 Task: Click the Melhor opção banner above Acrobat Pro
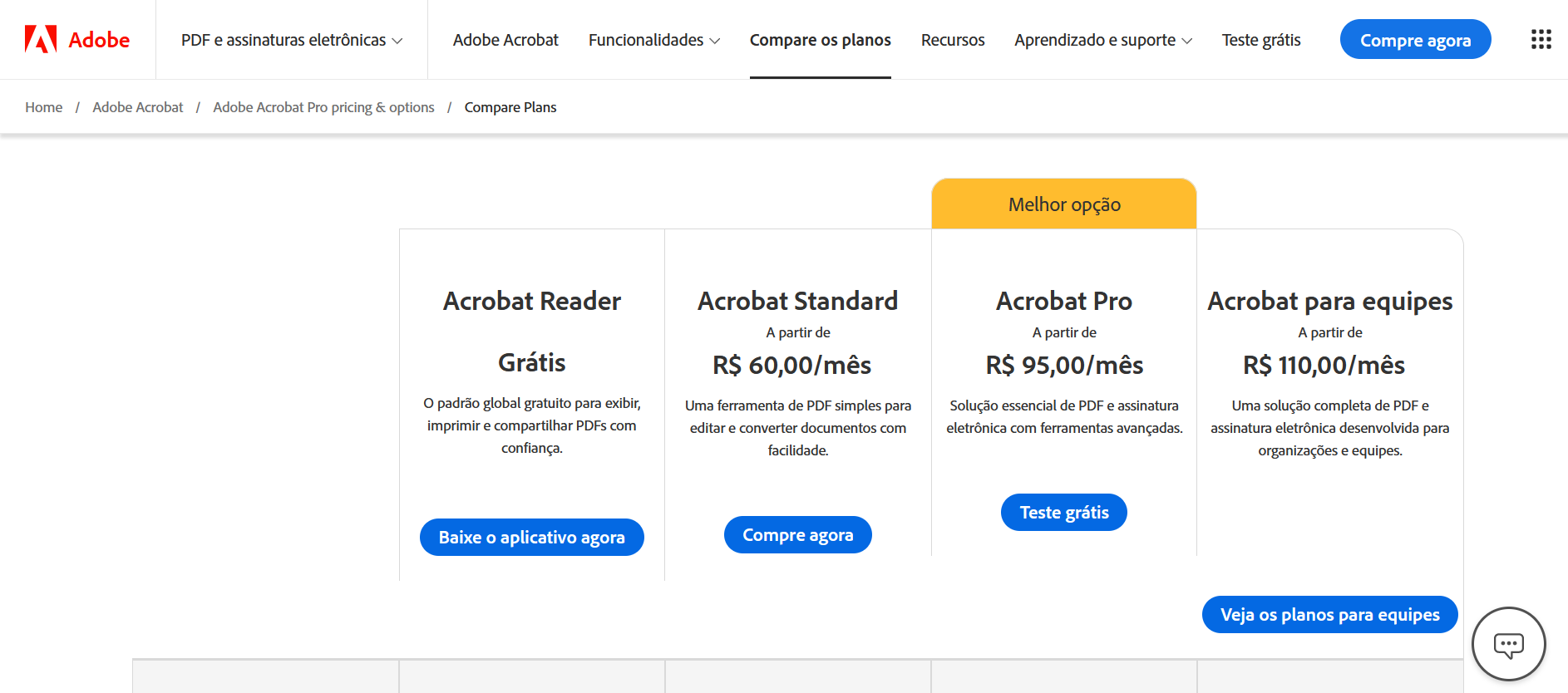(1063, 204)
